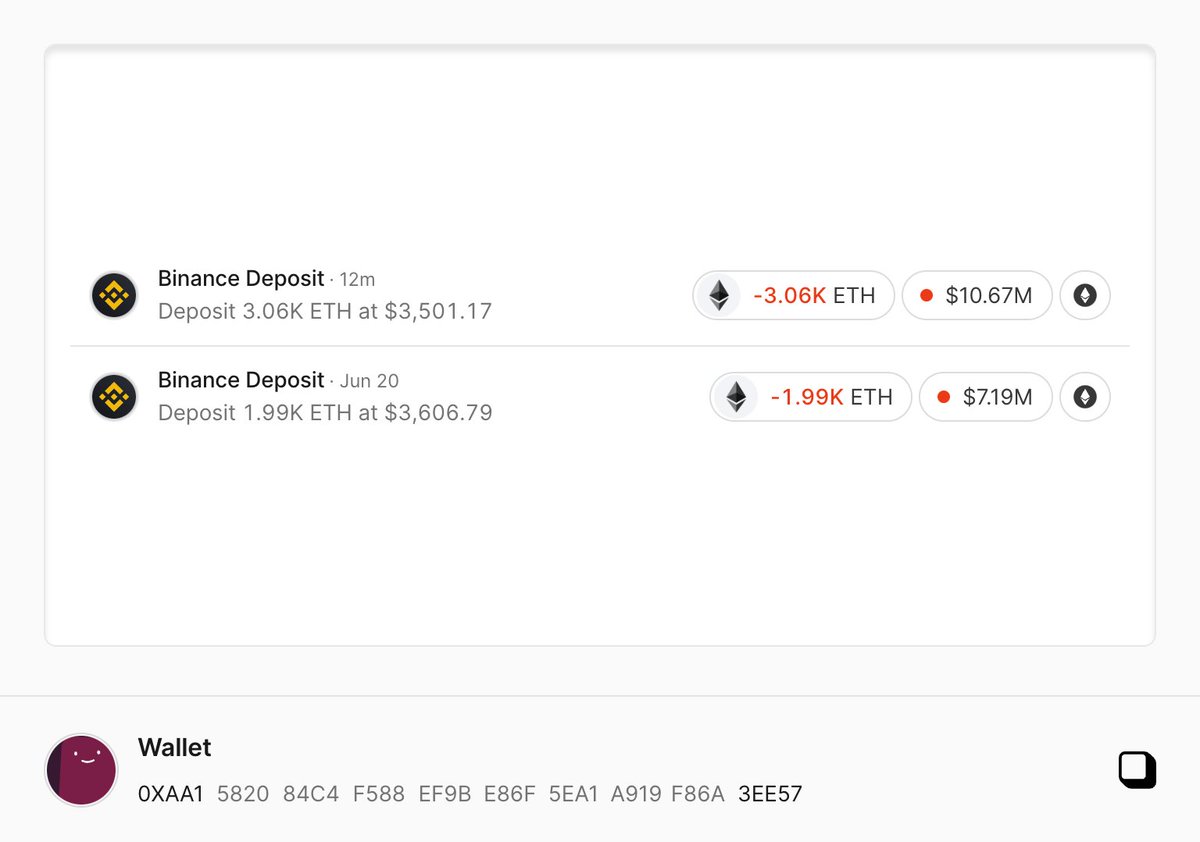Click the $7.19M value pill
Screen dimensions: 1200x842
(986, 397)
